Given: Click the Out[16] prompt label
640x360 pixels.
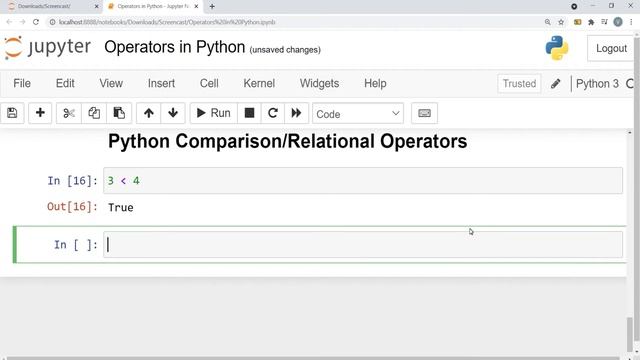Looking at the screenshot, I should pos(72,207).
